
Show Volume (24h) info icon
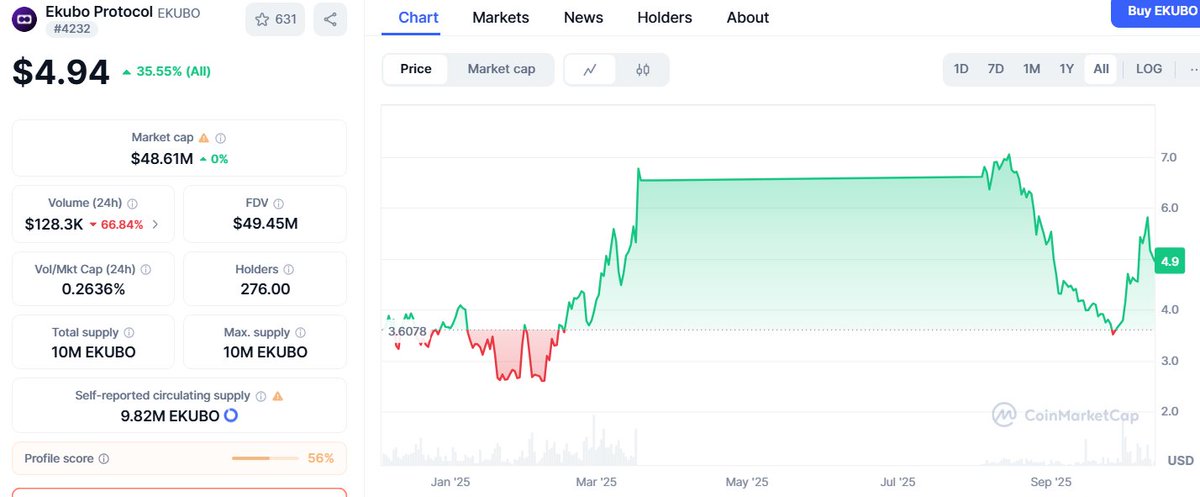(132, 203)
